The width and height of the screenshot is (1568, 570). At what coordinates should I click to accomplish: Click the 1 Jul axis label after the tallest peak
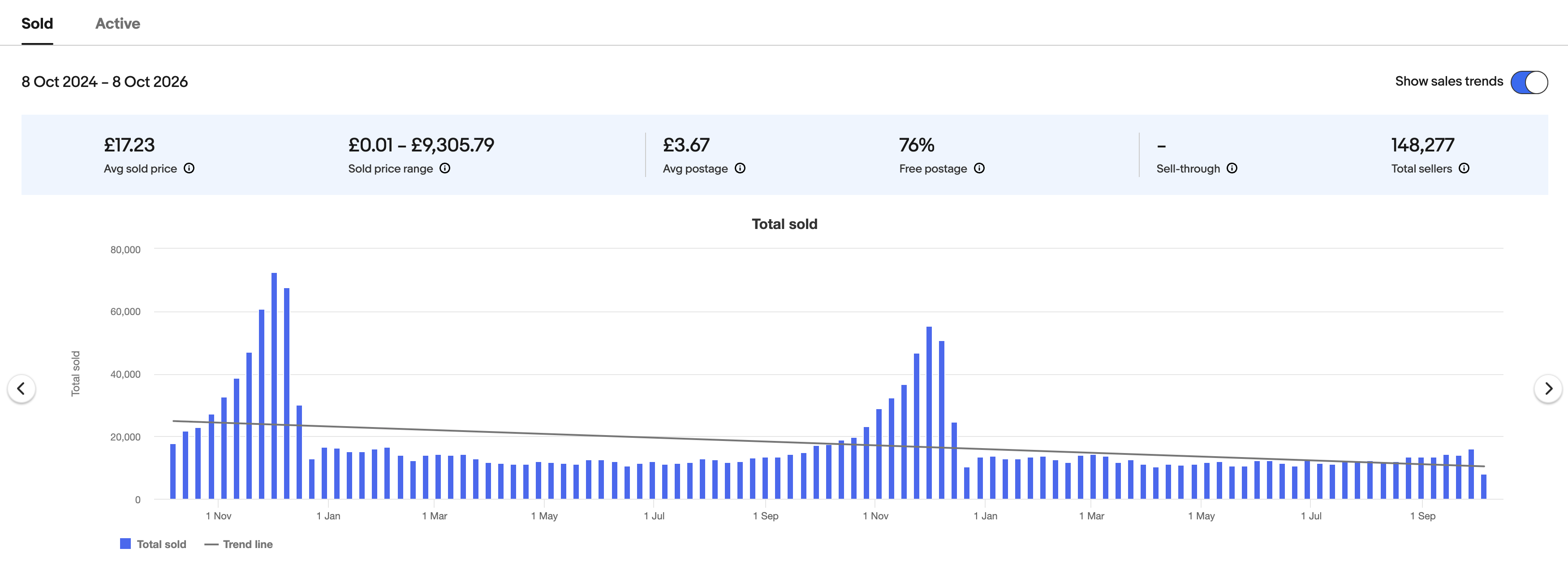[x=655, y=516]
